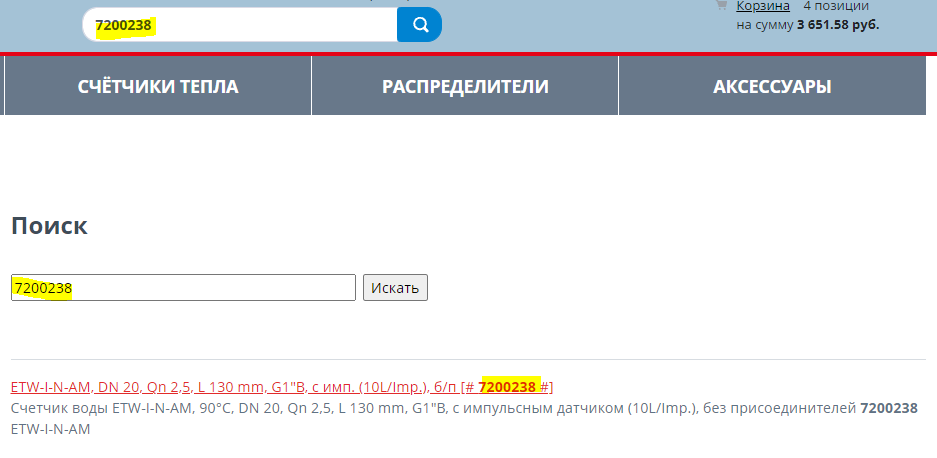This screenshot has height=458, width=937.
Task: Open the СЧЁТЧИКИ ТЕПЛА menu
Action: pos(158,86)
